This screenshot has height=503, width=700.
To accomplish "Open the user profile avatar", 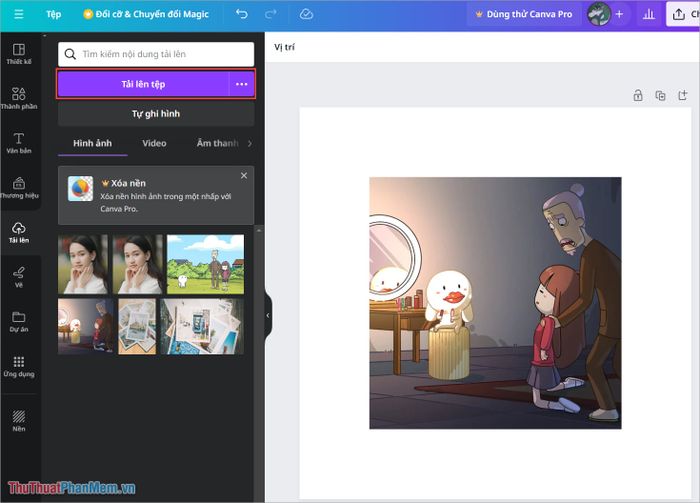I will click(599, 14).
